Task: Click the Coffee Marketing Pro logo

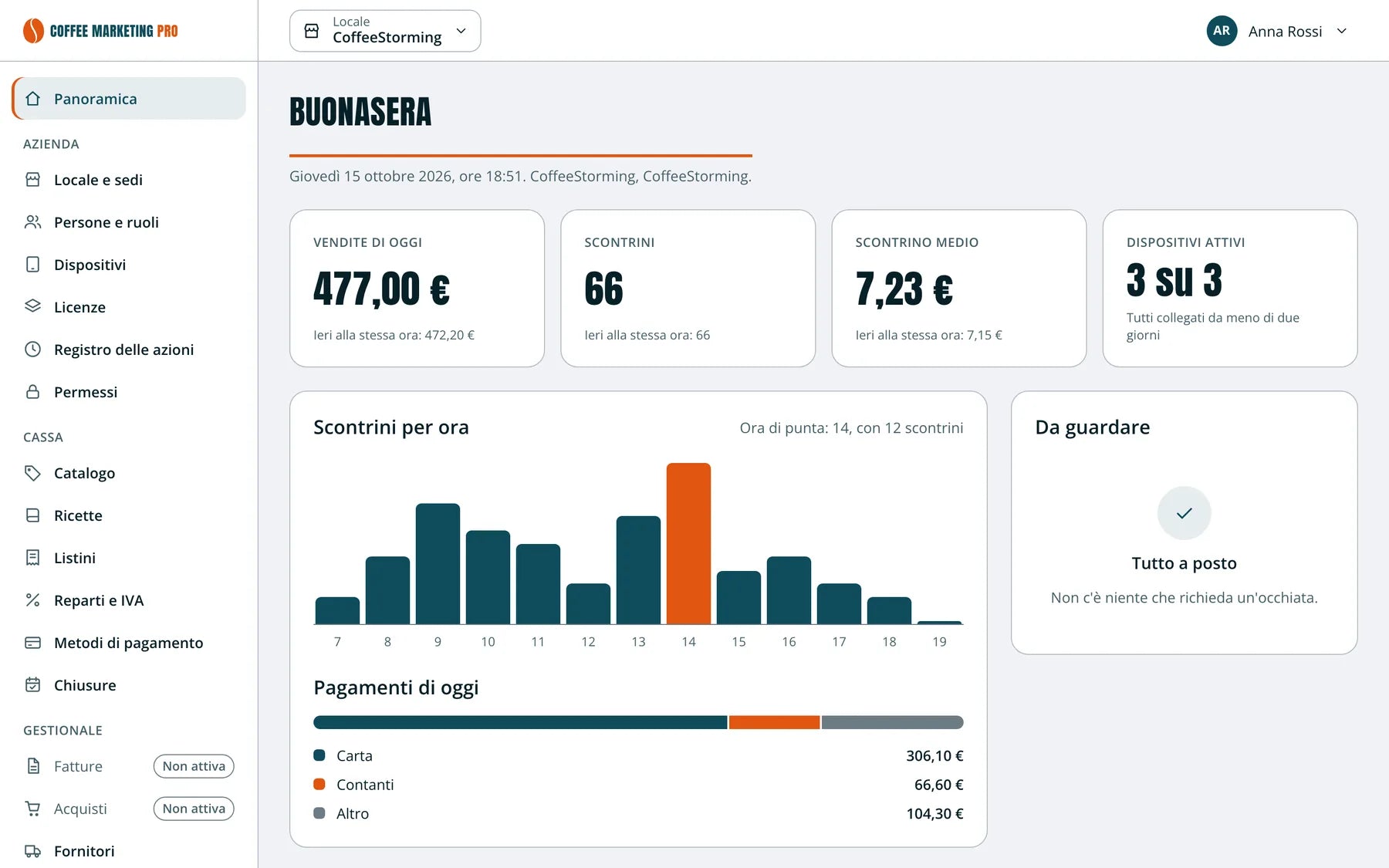Action: (x=100, y=31)
